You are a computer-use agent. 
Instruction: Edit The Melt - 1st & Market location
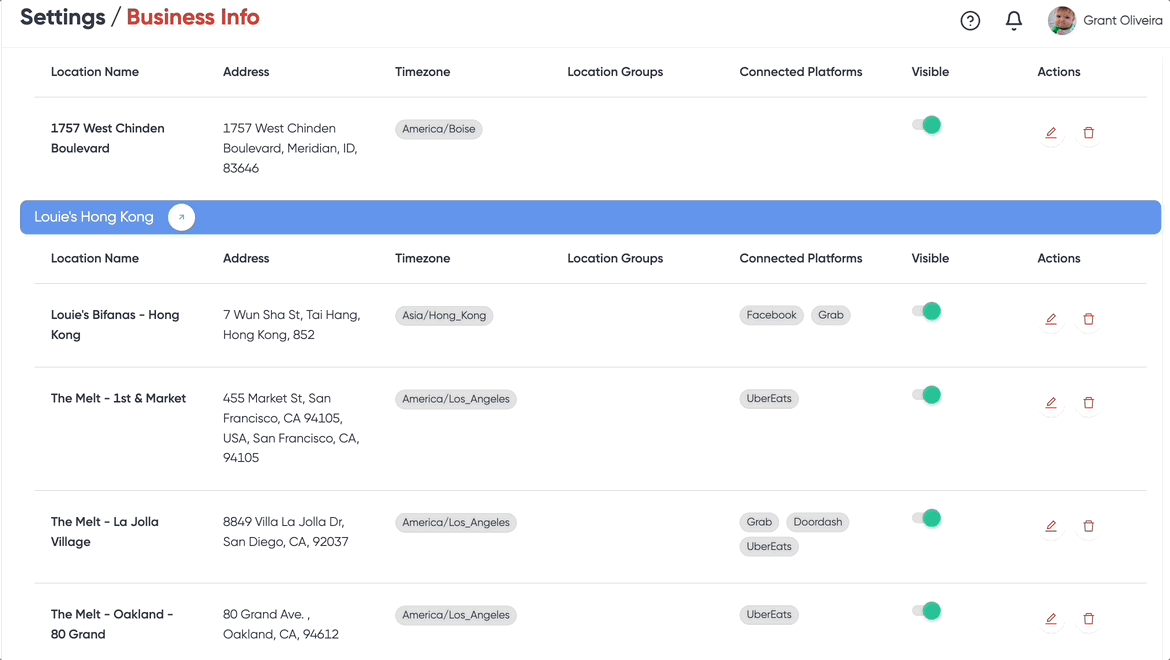tap(1051, 403)
